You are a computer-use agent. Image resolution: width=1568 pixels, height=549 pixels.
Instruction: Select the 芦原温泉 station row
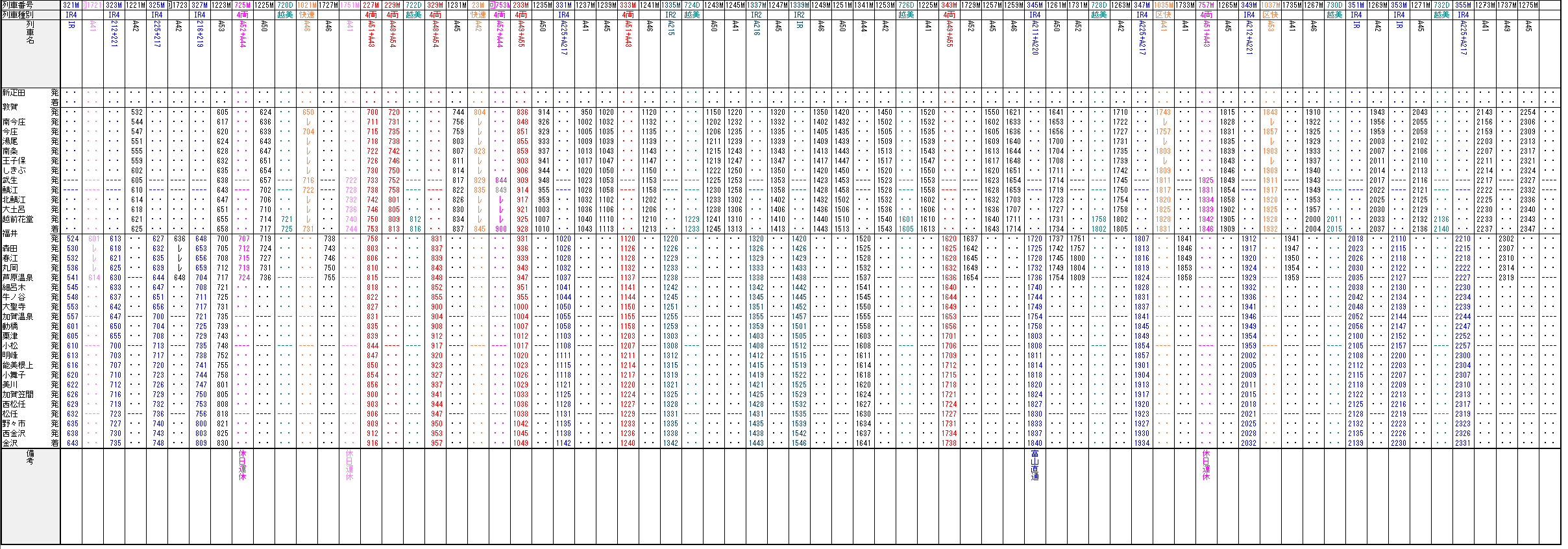18,278
